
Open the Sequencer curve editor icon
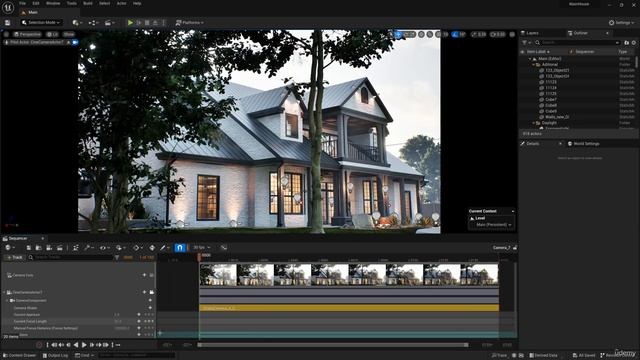point(224,248)
